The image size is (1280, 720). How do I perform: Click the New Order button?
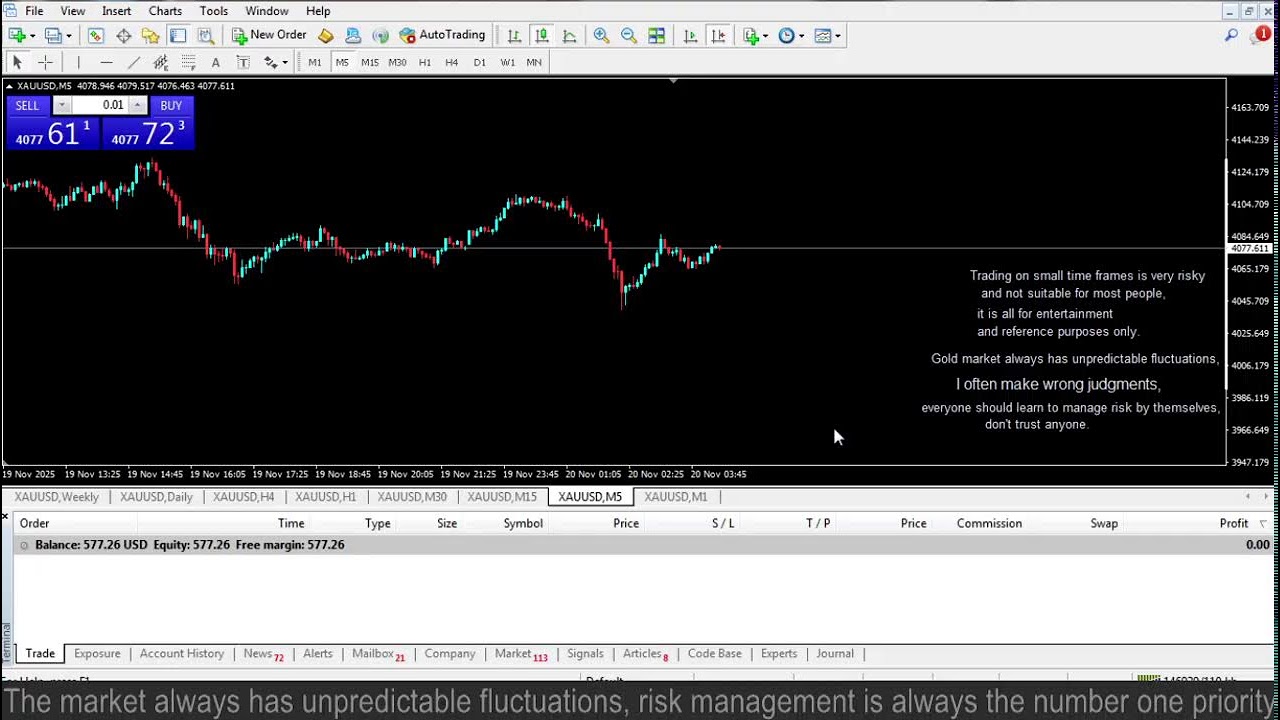click(x=270, y=35)
